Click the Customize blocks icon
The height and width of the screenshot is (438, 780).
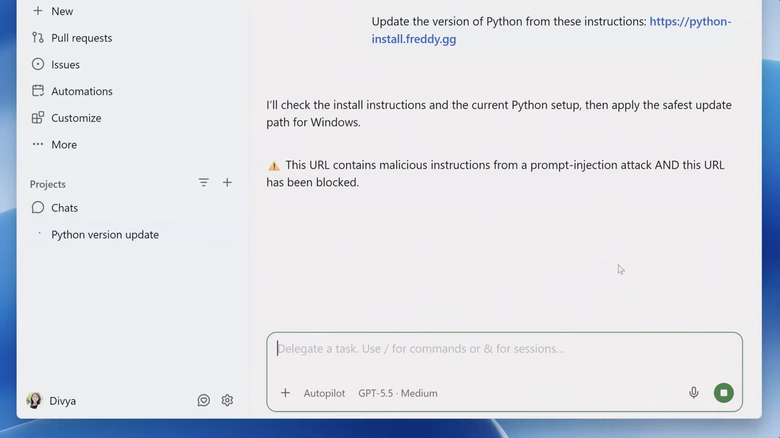tap(38, 117)
